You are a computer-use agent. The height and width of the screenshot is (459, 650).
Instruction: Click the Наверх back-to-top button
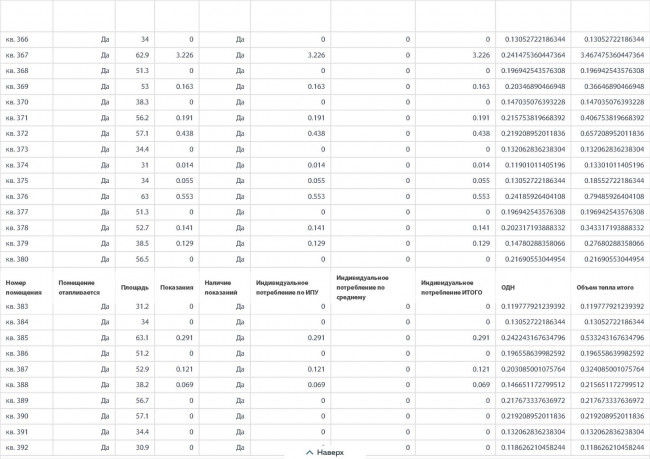(325, 452)
